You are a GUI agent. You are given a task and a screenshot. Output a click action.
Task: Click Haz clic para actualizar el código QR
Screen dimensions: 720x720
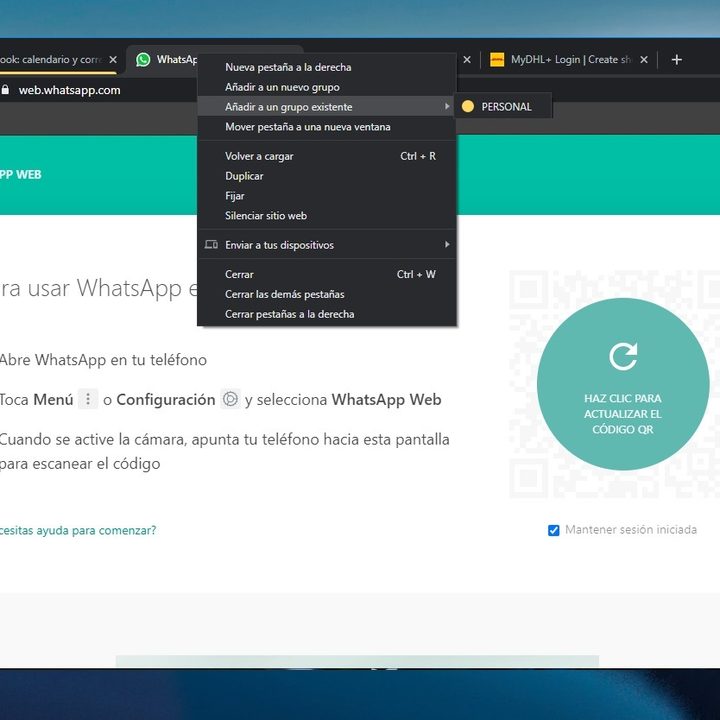click(x=623, y=384)
